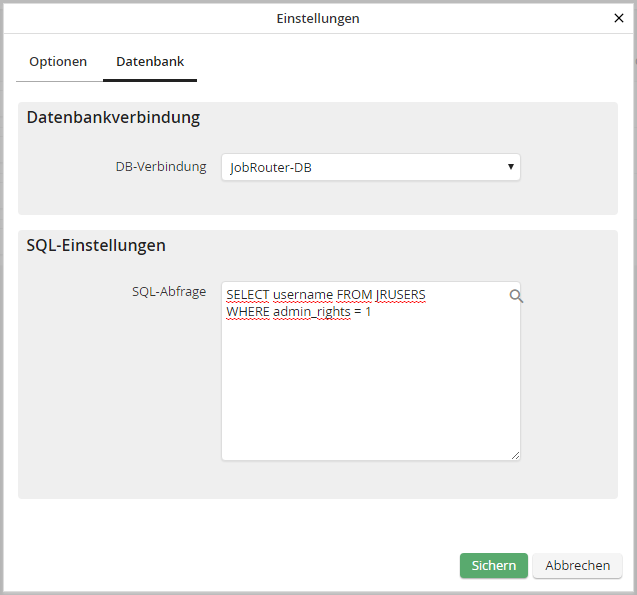Click the word username in the query

(x=303, y=295)
